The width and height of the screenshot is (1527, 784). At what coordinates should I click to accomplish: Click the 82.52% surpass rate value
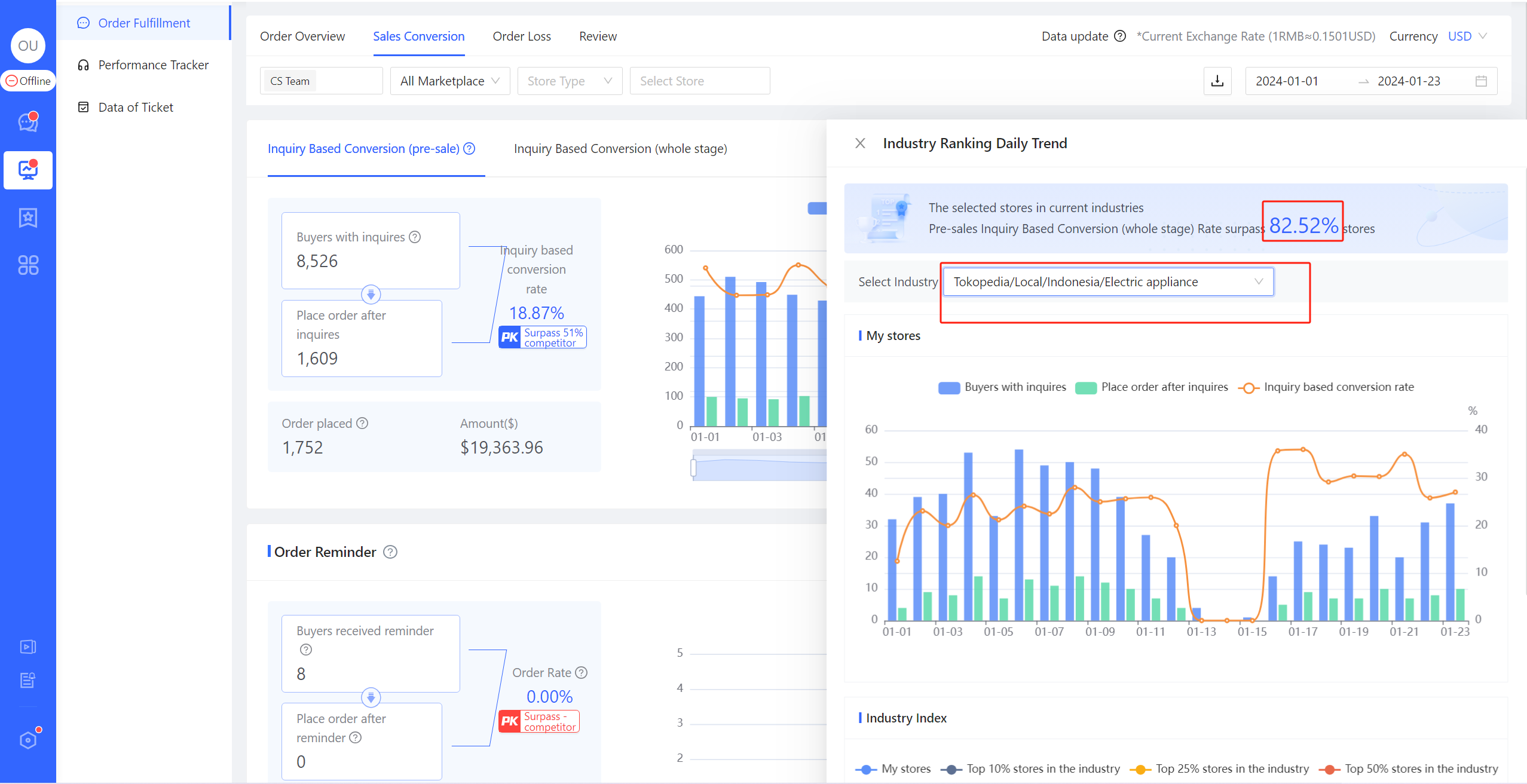pyautogui.click(x=1303, y=226)
